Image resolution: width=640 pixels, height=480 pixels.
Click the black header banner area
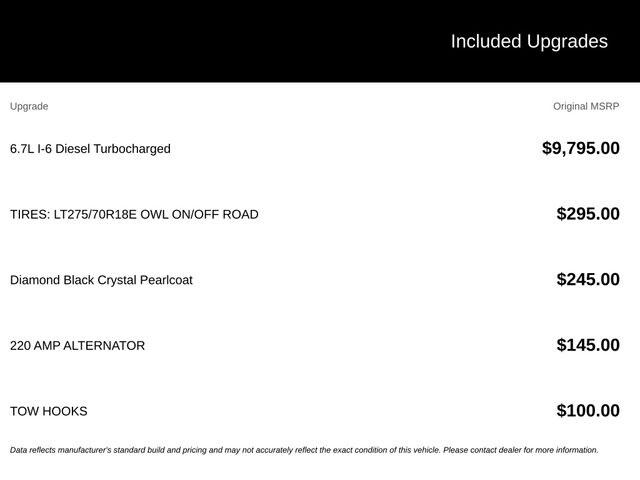pos(320,41)
